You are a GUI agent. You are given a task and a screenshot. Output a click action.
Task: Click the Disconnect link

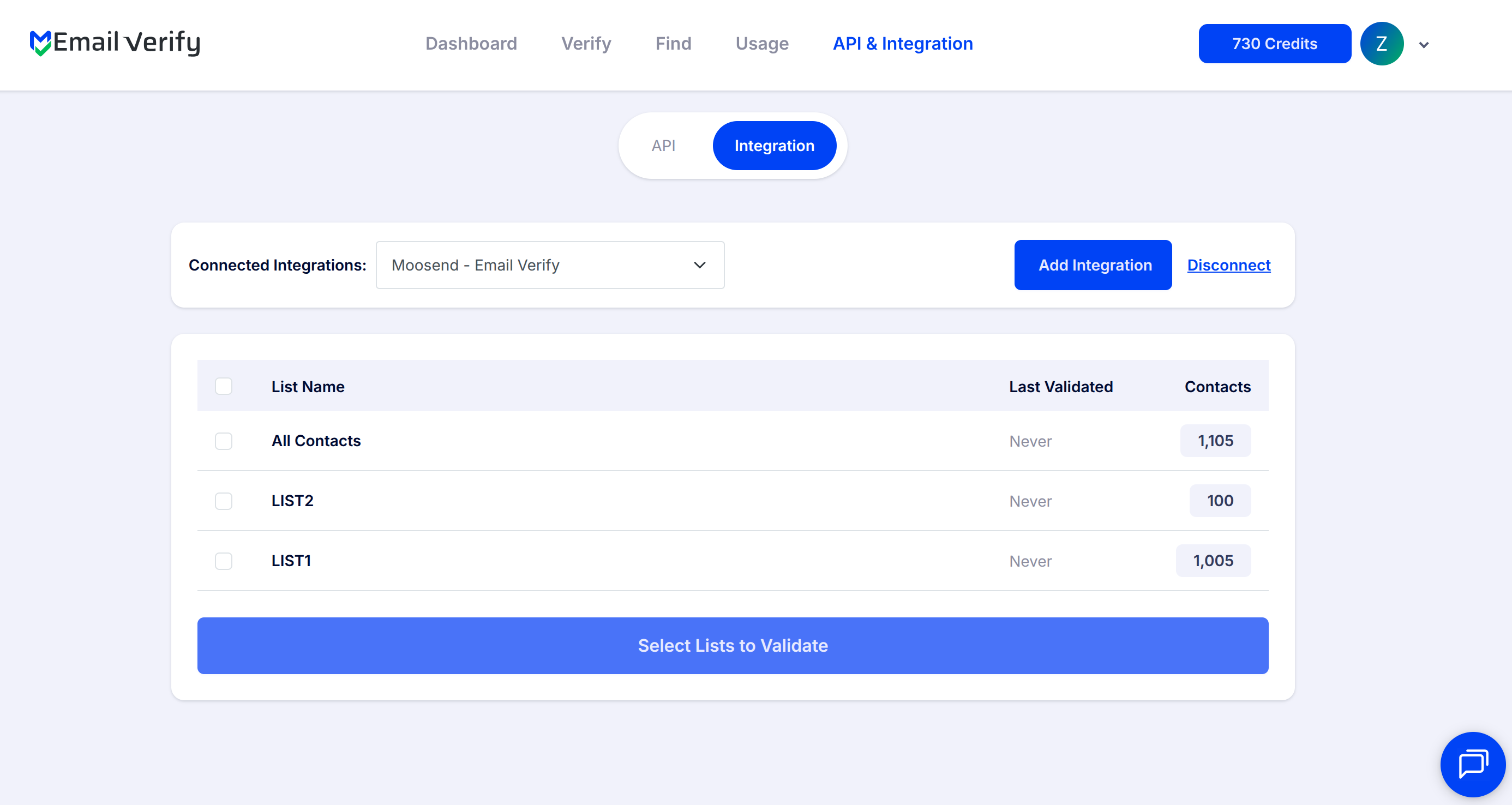1228,265
